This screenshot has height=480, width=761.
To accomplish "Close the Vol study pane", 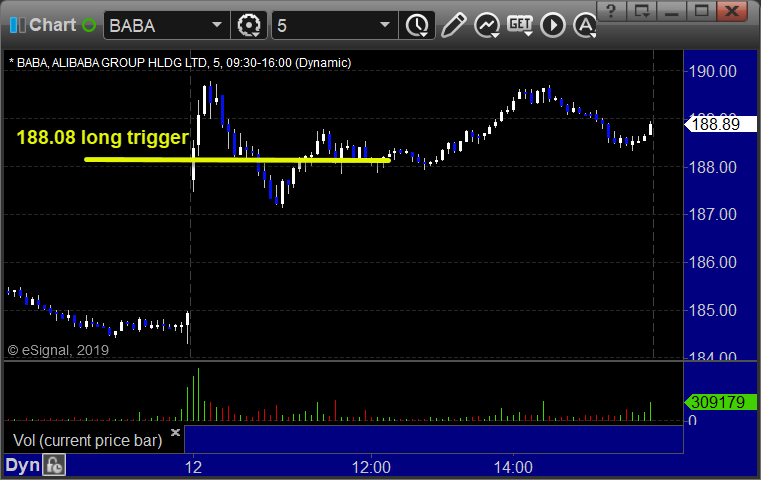I will click(x=175, y=432).
